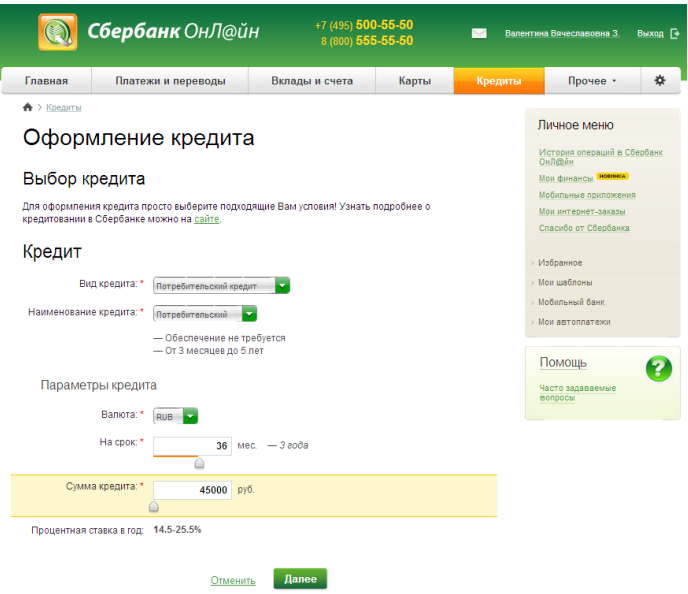Screen dimensions: 688x594
Task: Open the mail envelope icon
Action: [x=479, y=33]
